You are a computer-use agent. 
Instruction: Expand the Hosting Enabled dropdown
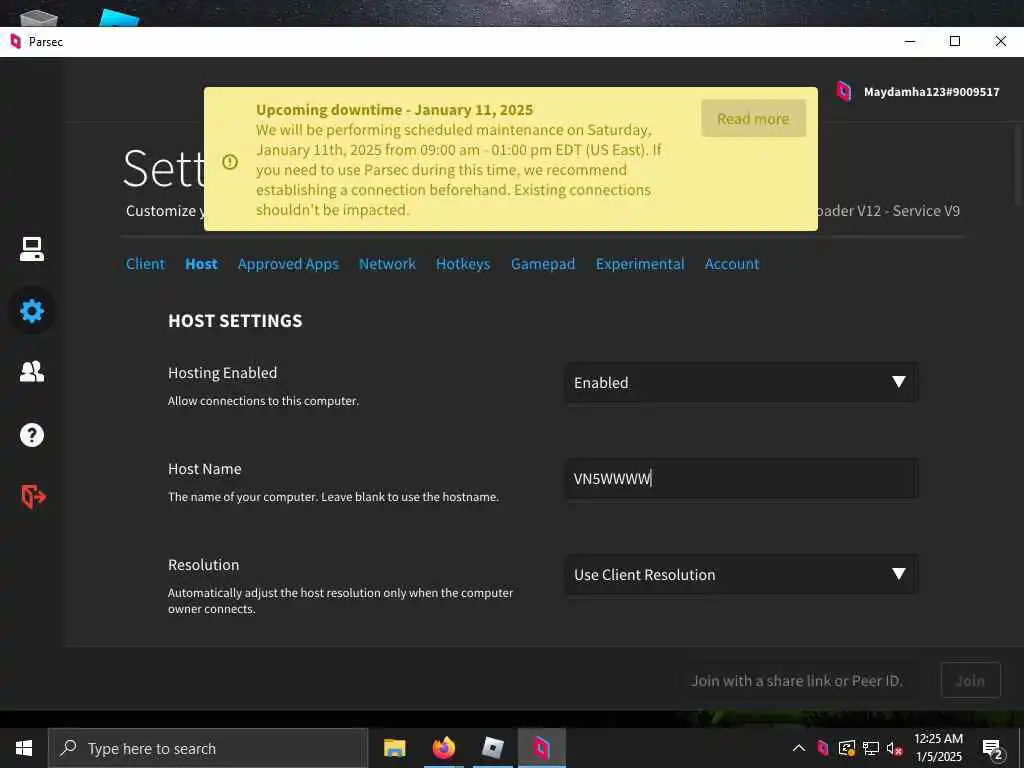pyautogui.click(x=742, y=383)
